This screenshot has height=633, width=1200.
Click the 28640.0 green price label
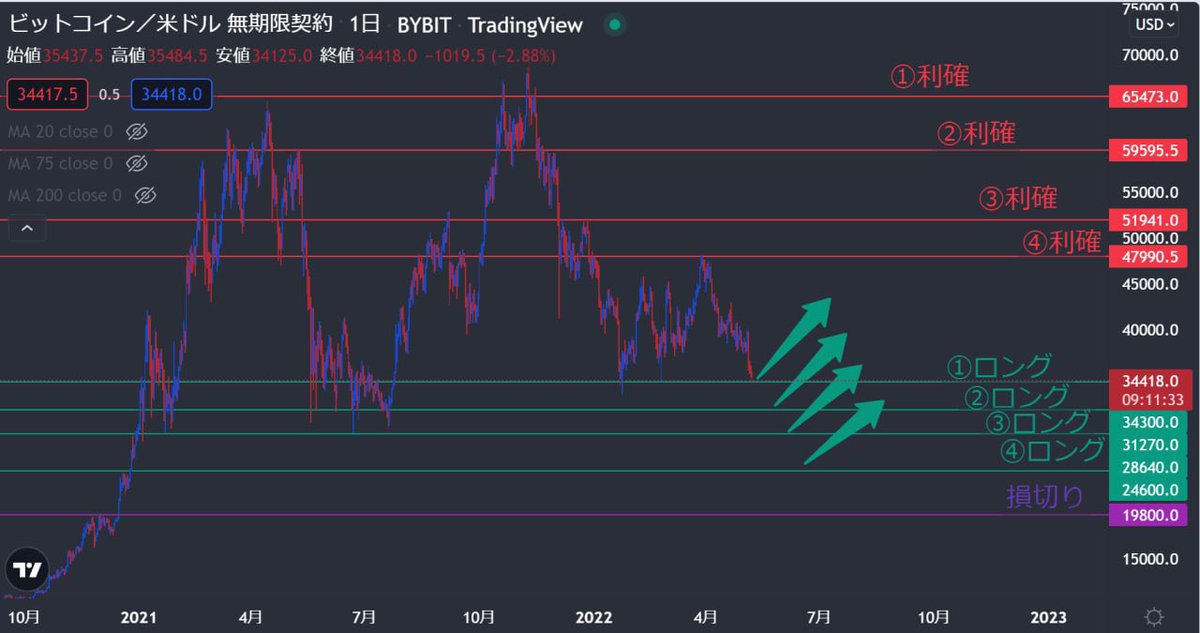click(1150, 467)
